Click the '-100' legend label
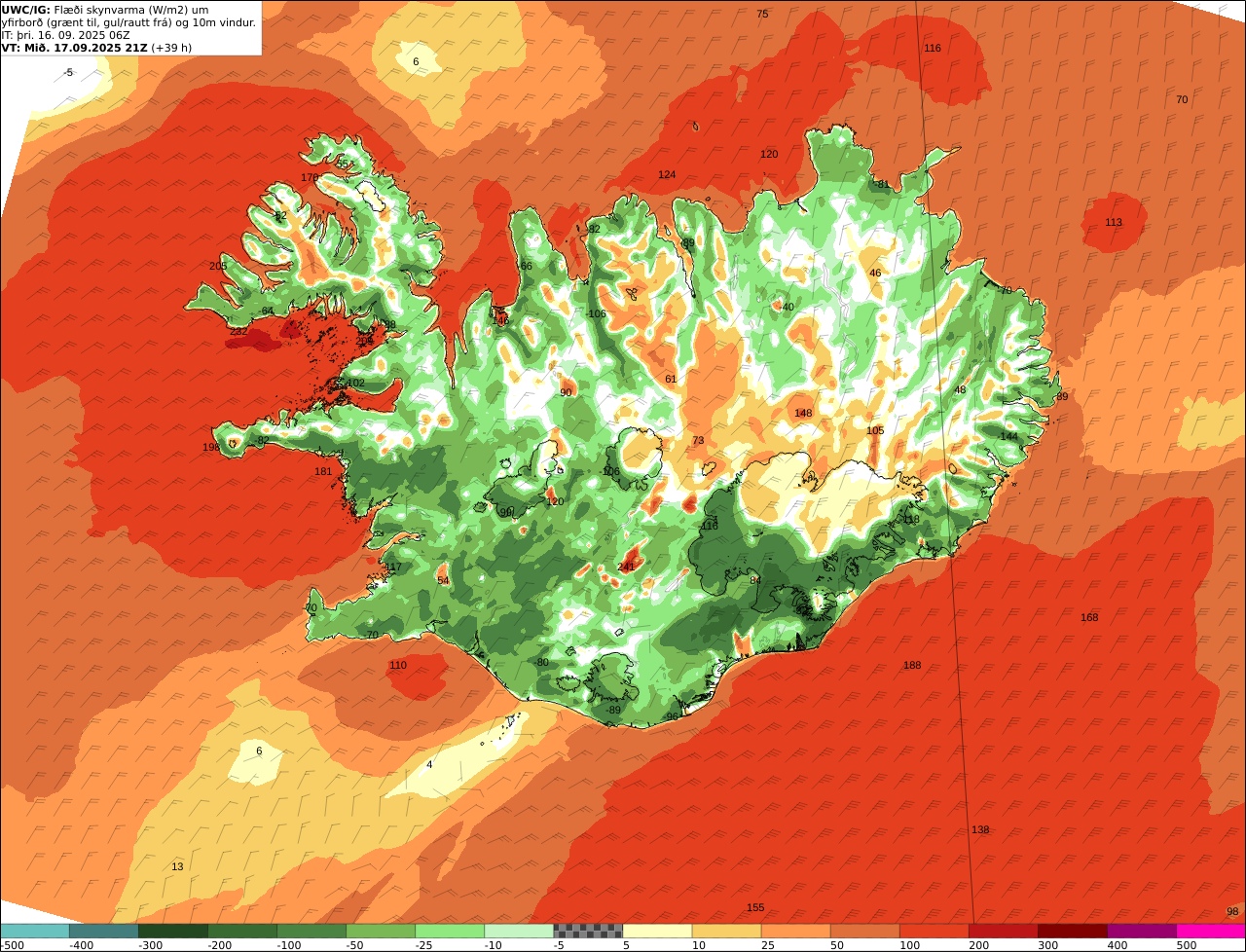Screen dimensions: 1246x952 click(289, 945)
